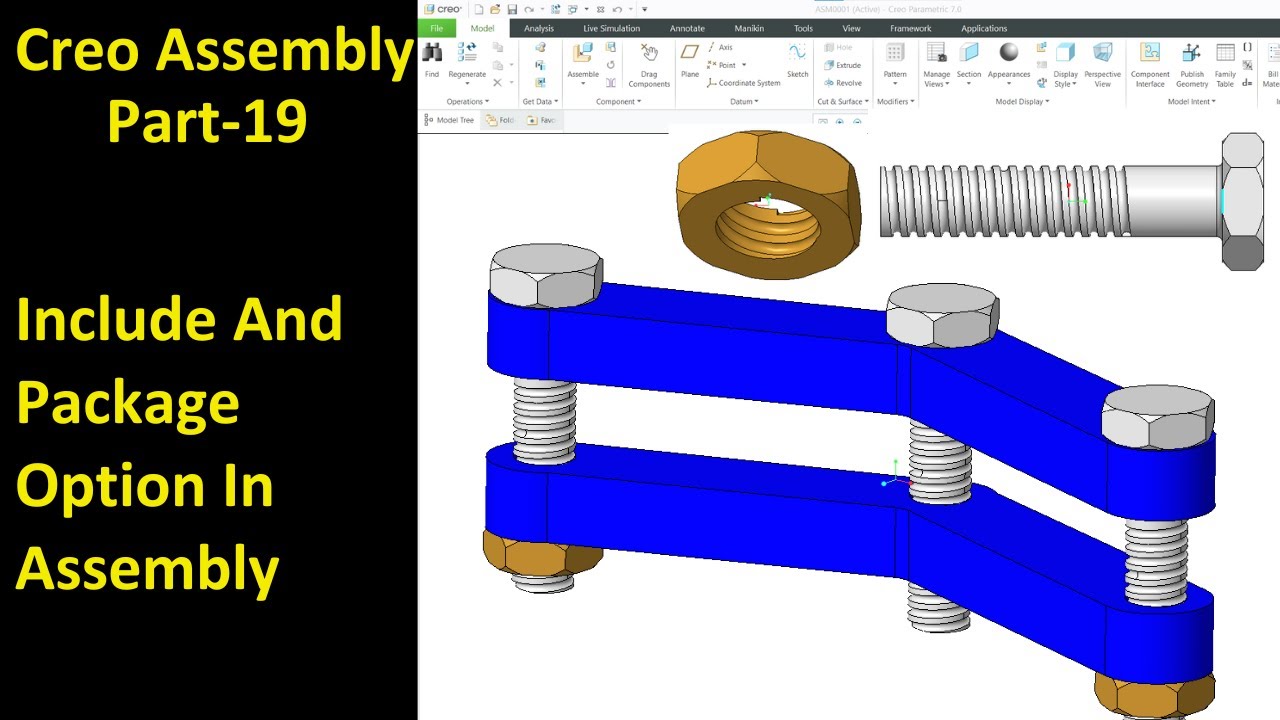Click the datum Point tool

pos(722,65)
